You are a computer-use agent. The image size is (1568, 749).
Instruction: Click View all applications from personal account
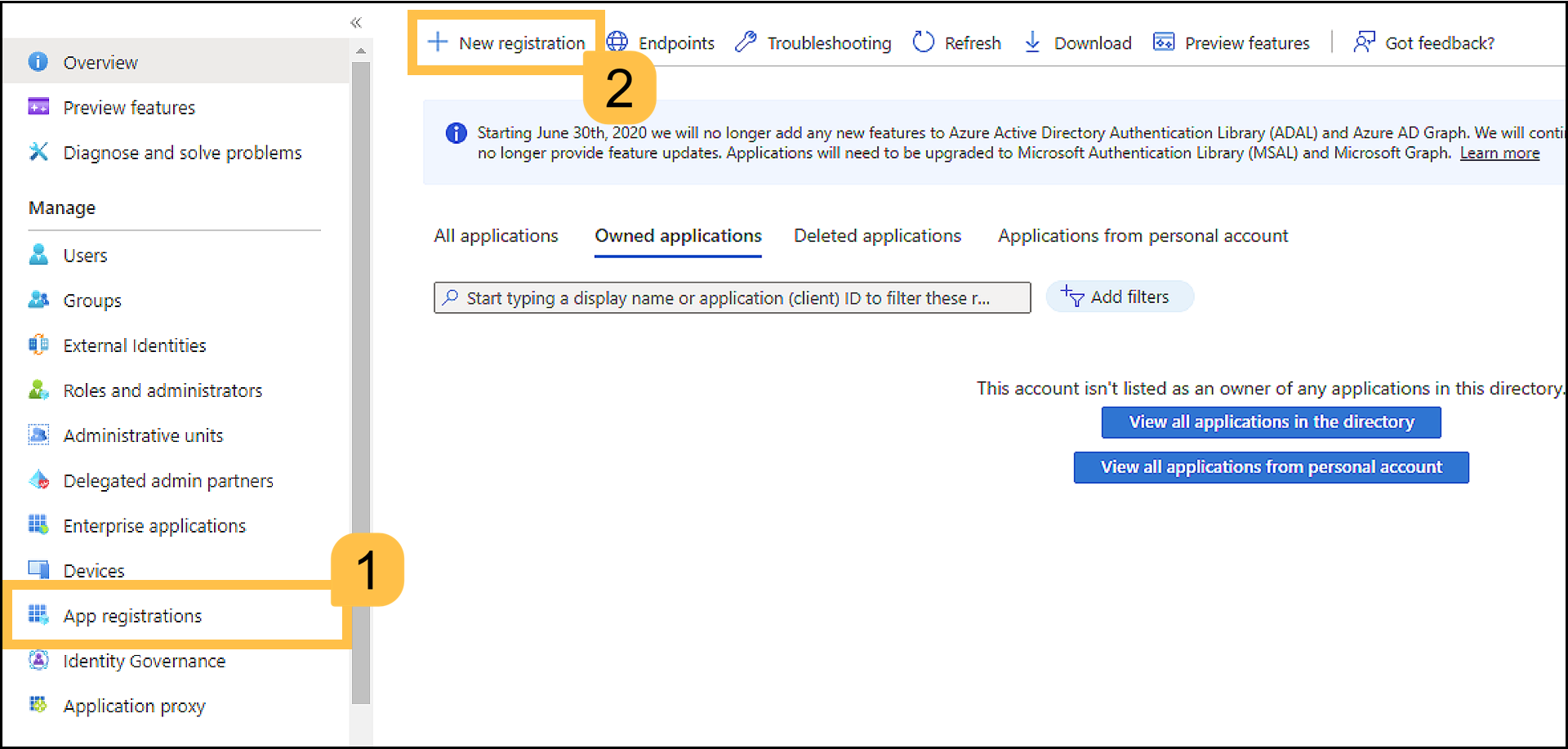[1271, 467]
